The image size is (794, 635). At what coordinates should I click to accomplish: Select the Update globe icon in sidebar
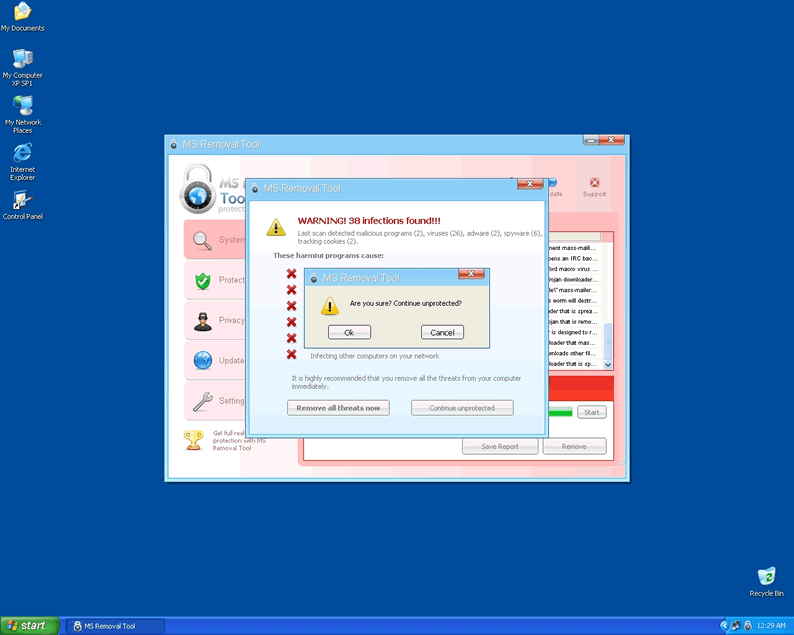(203, 361)
